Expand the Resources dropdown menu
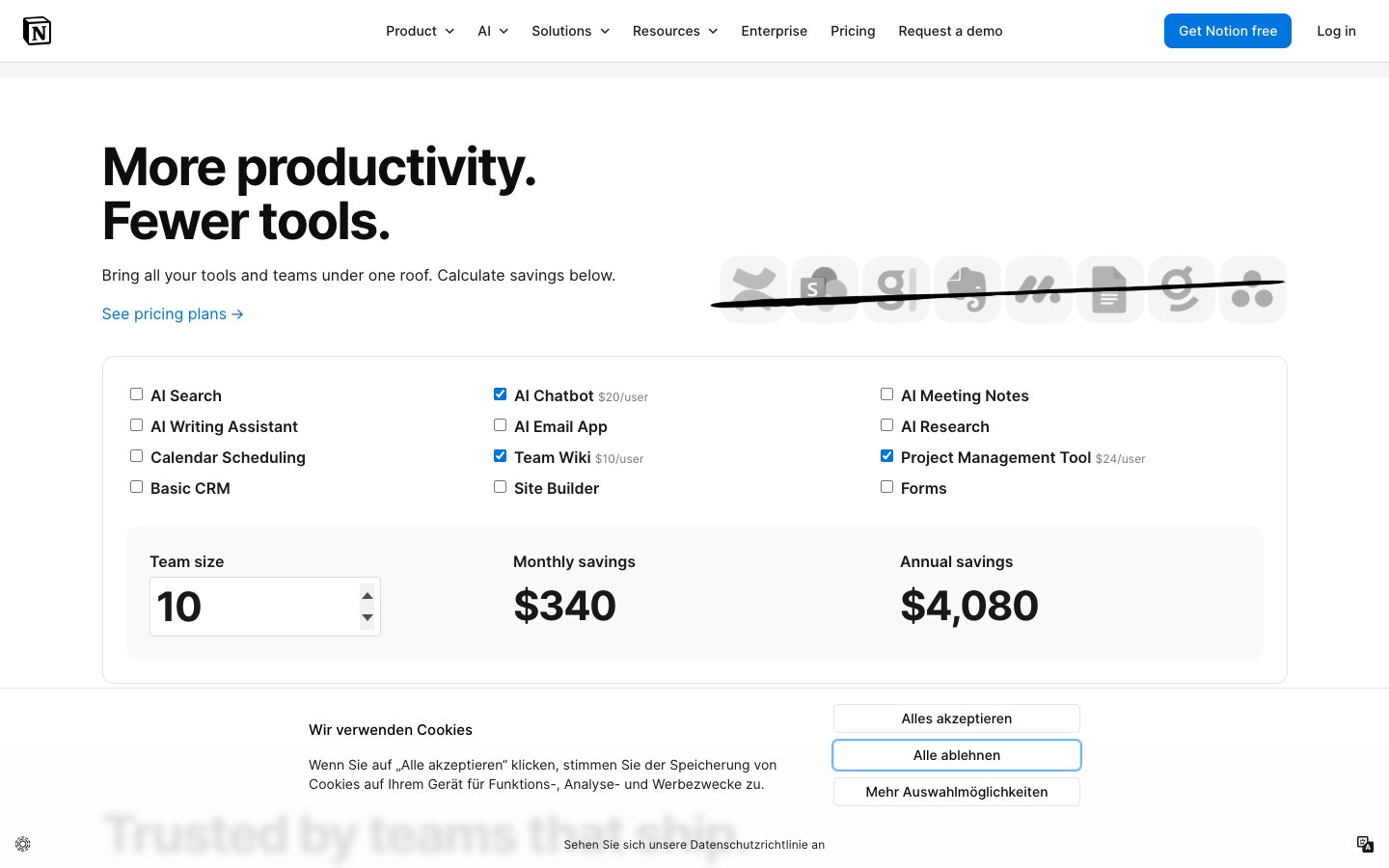Screen dimensions: 1389x868 pyautogui.click(x=675, y=31)
